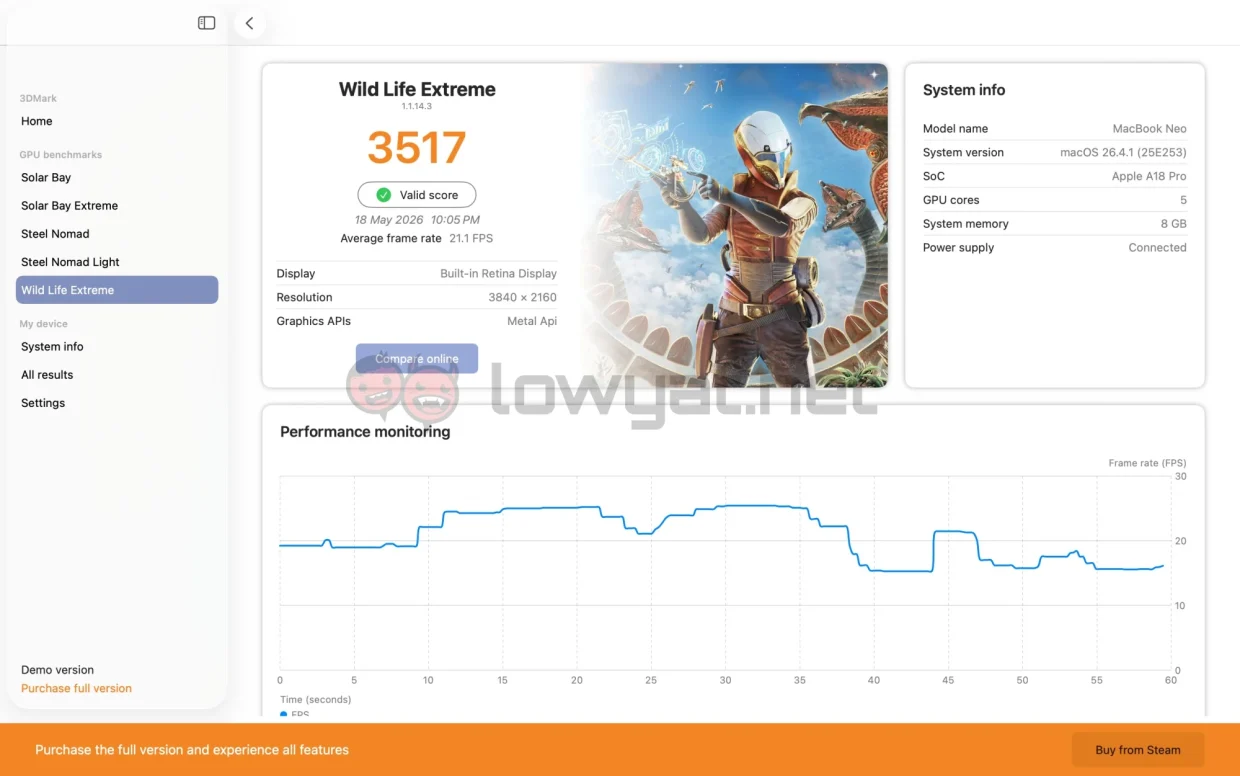
Task: Click the Performance monitoring heading
Action: point(365,432)
